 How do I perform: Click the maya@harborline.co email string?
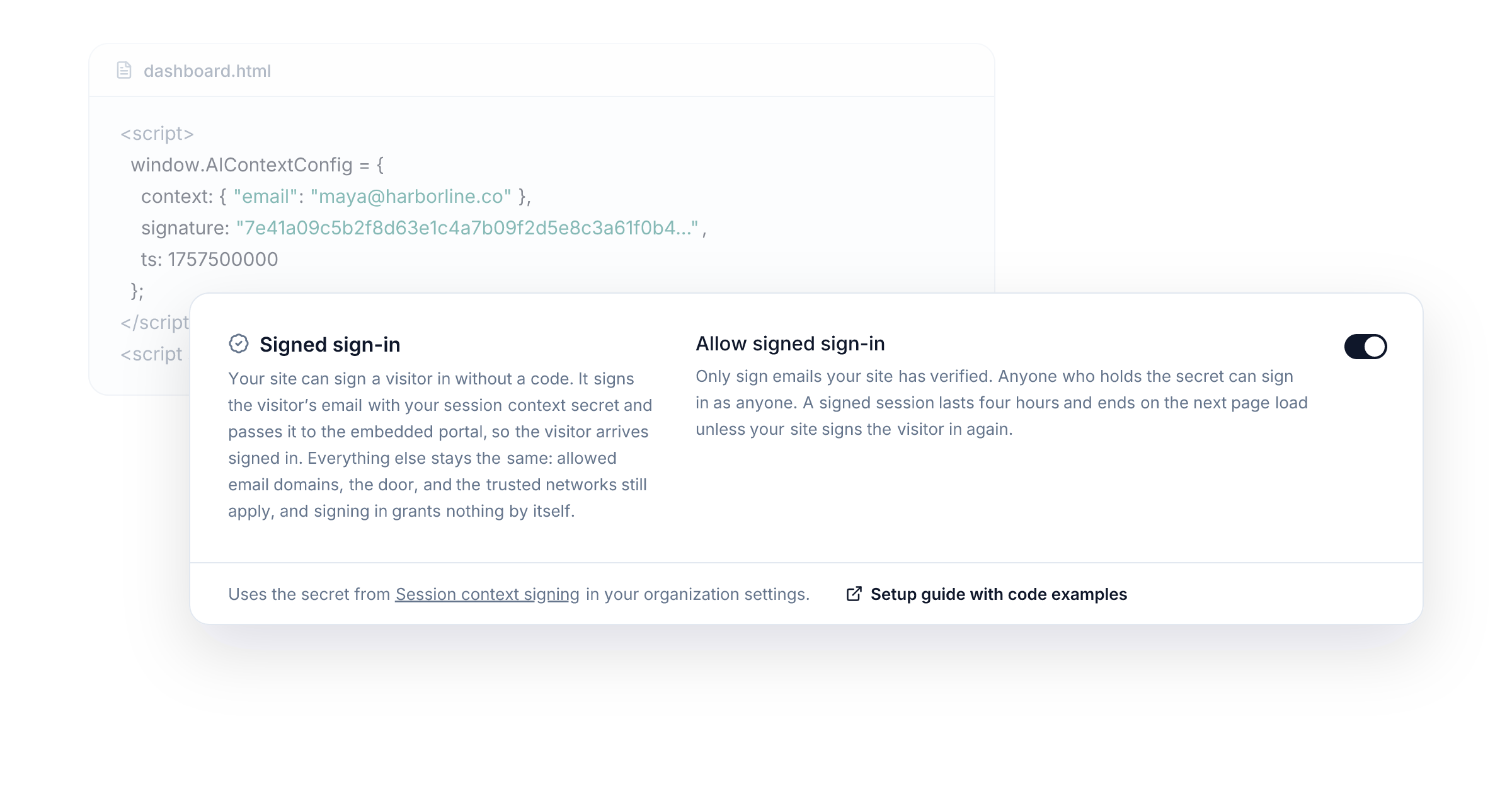point(411,197)
